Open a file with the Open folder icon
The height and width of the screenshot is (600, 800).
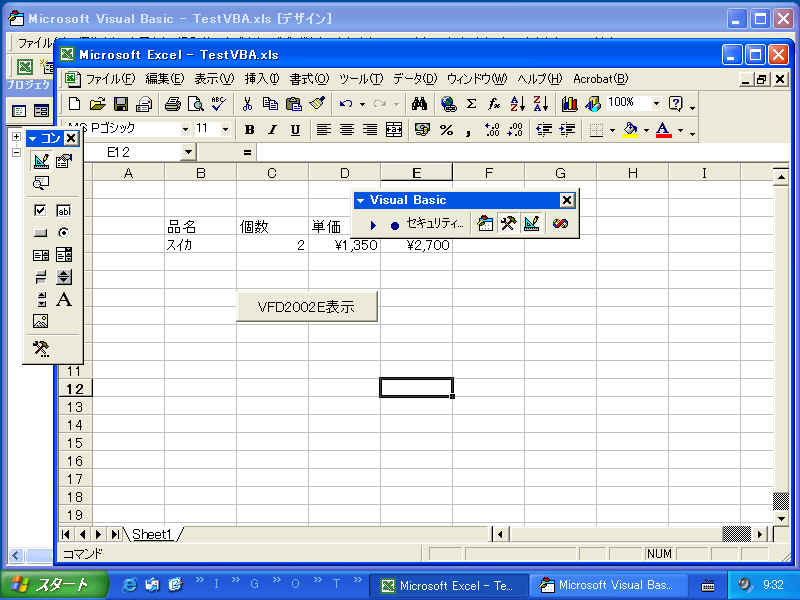coord(97,104)
